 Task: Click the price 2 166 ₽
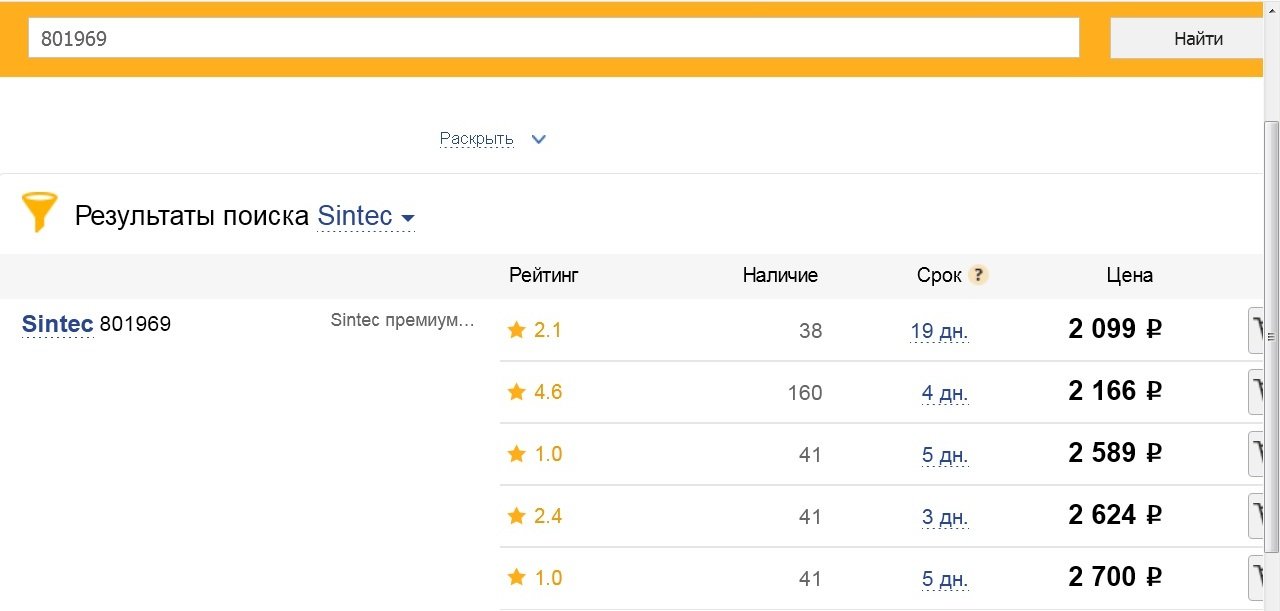pos(1115,391)
